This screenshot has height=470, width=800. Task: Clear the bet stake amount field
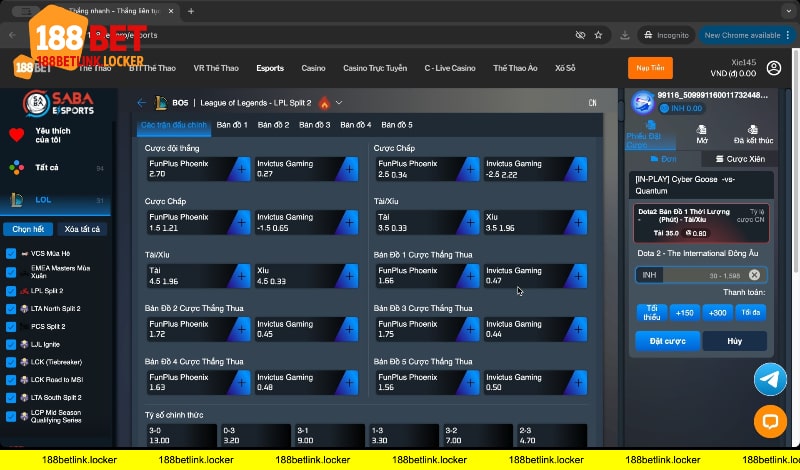click(x=754, y=275)
